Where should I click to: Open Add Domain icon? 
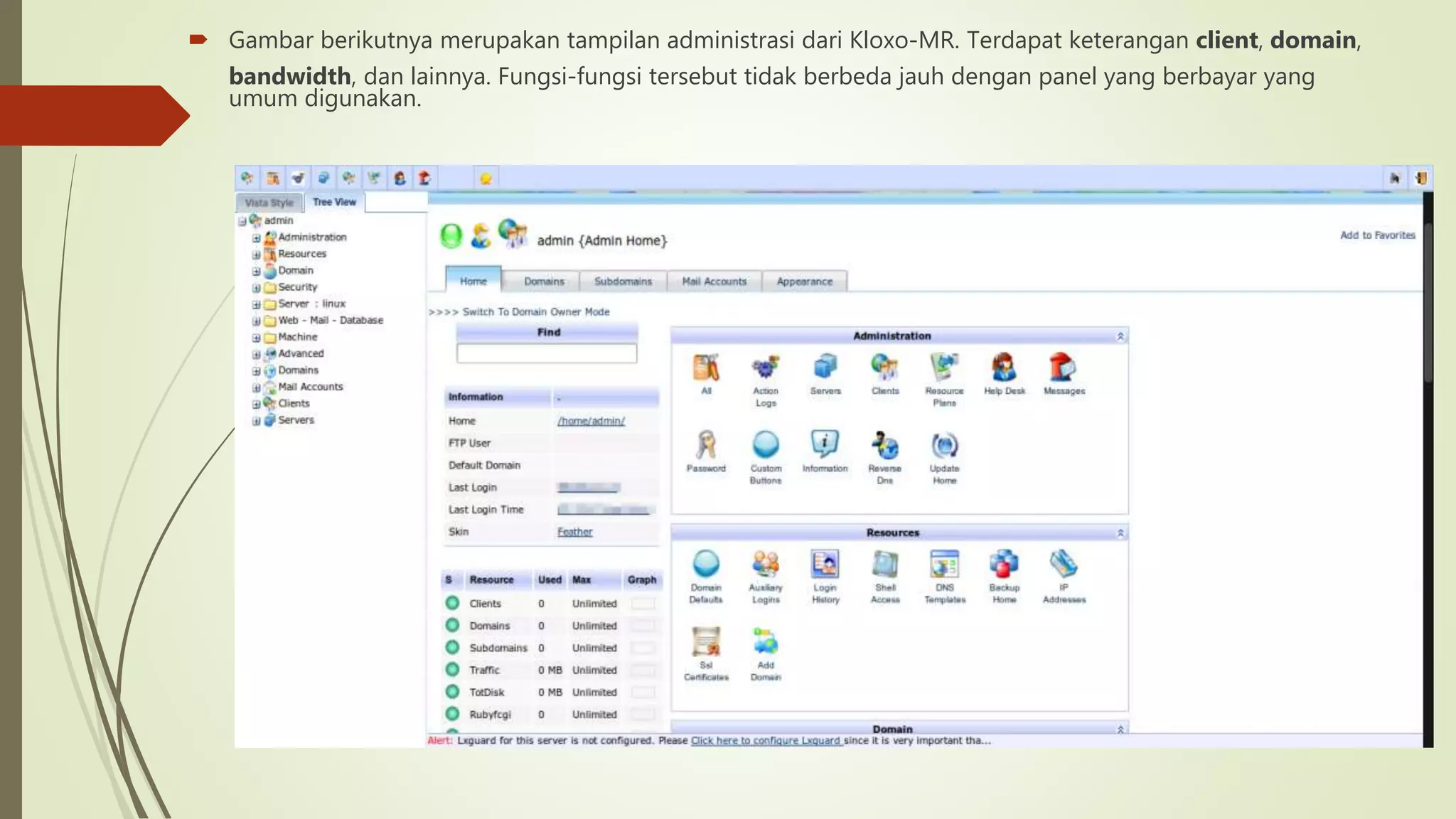pos(766,641)
